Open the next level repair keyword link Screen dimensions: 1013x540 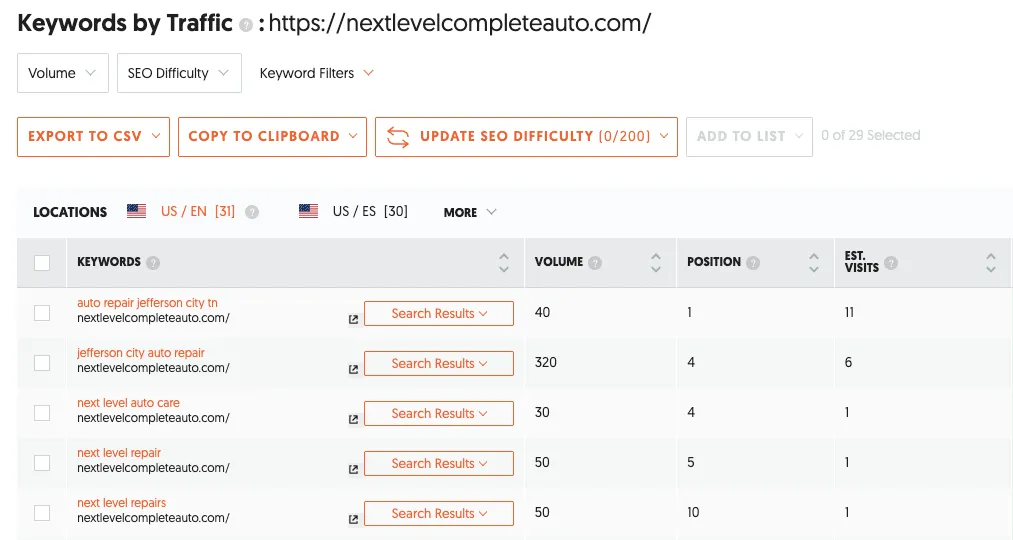119,453
